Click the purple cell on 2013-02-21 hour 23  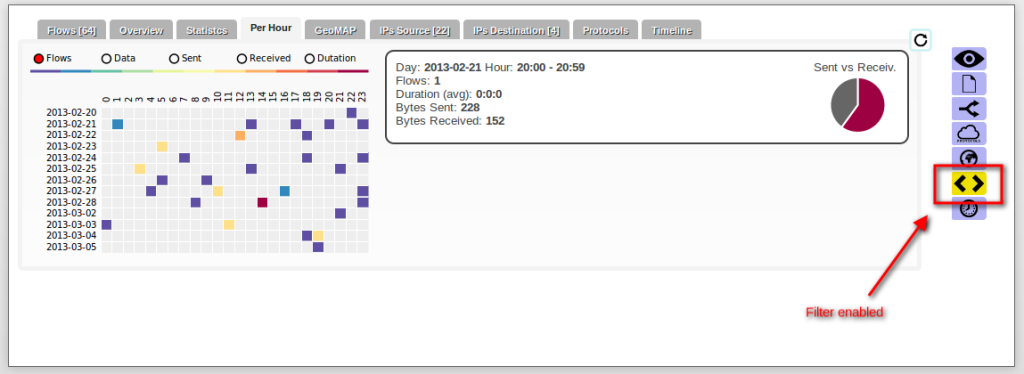(362, 124)
